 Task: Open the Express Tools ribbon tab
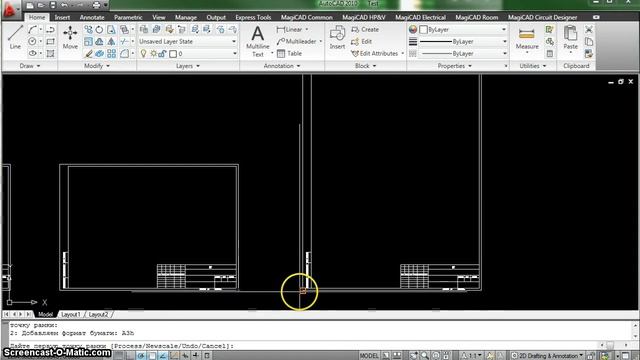253,17
